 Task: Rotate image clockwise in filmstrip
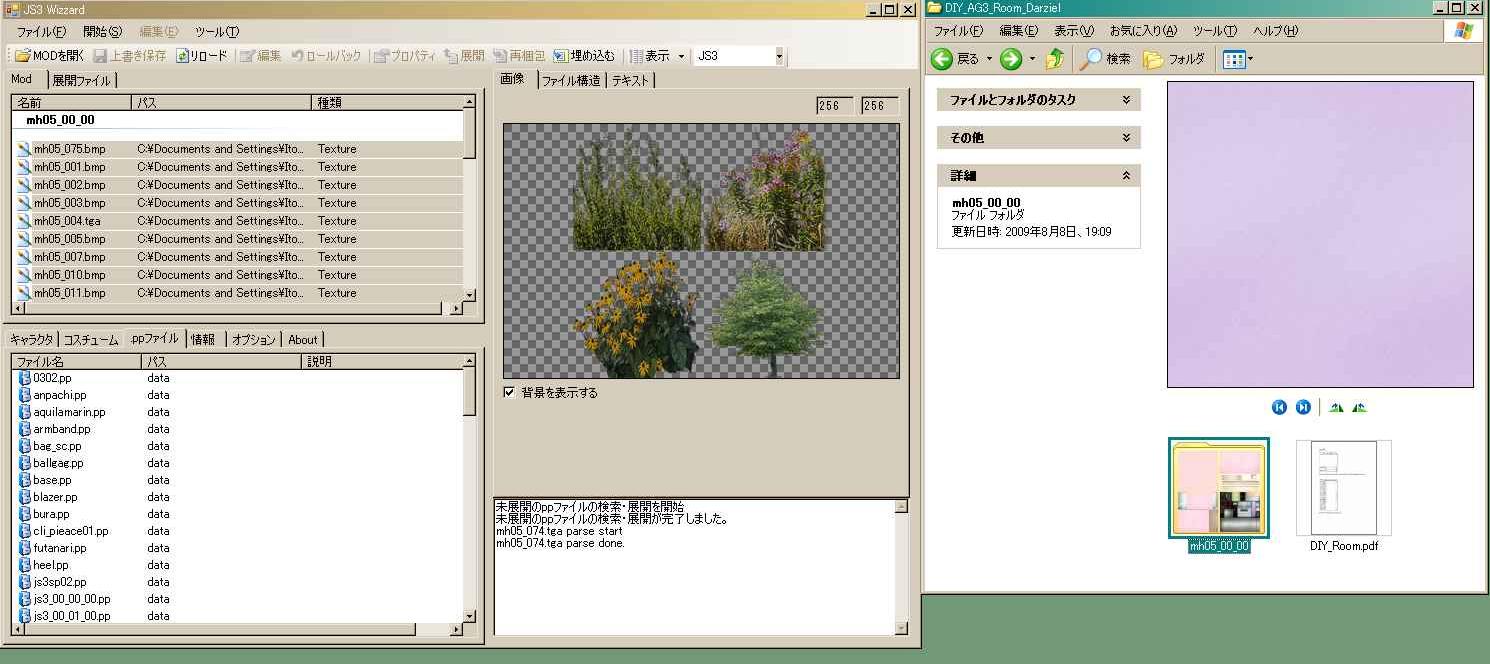click(x=1336, y=407)
